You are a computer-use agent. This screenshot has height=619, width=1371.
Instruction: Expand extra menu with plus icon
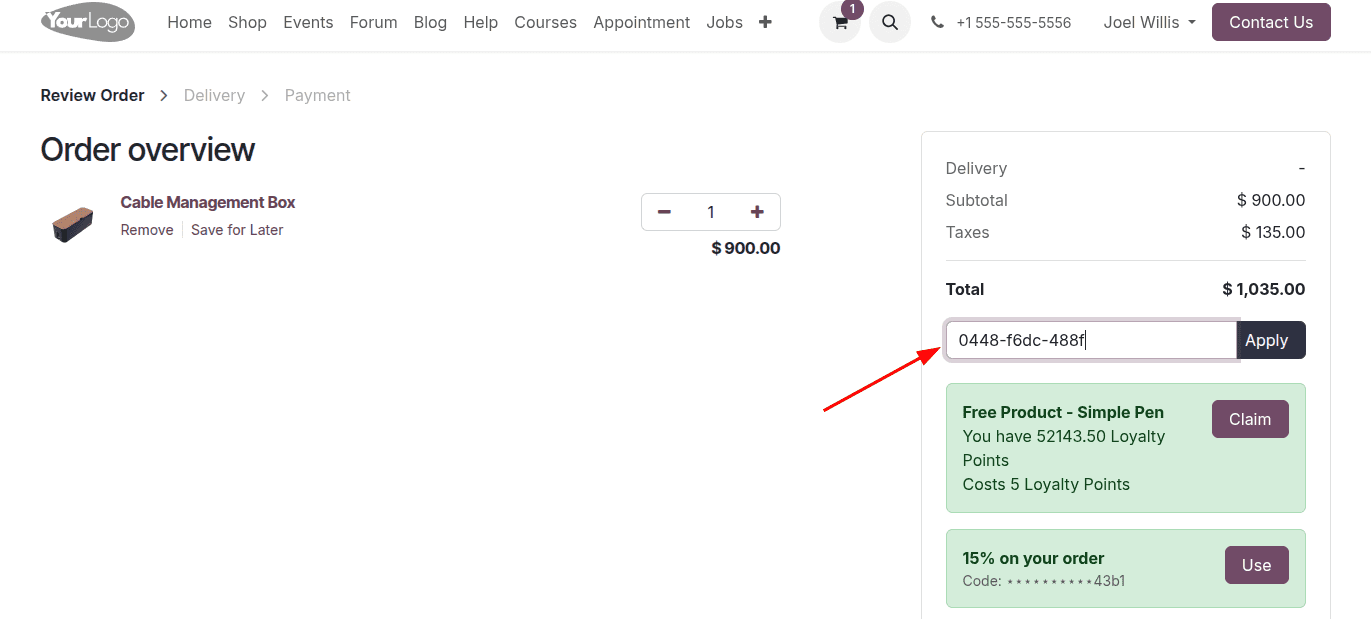click(765, 22)
